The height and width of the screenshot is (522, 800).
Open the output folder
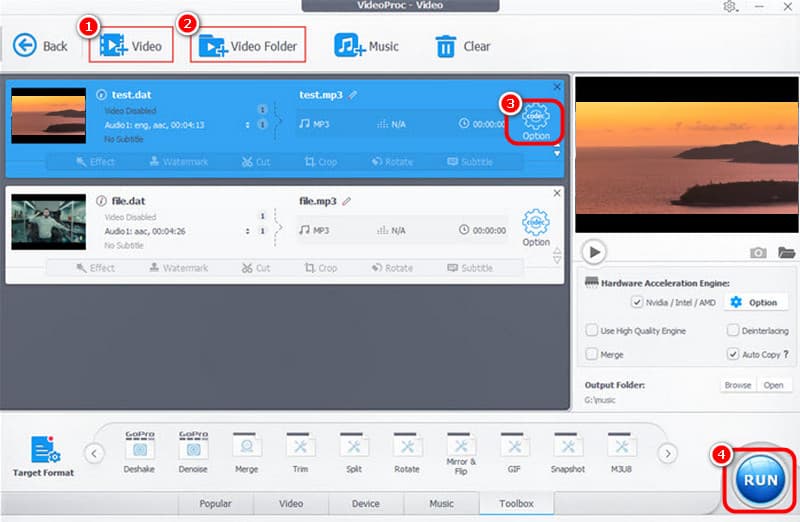coord(773,385)
